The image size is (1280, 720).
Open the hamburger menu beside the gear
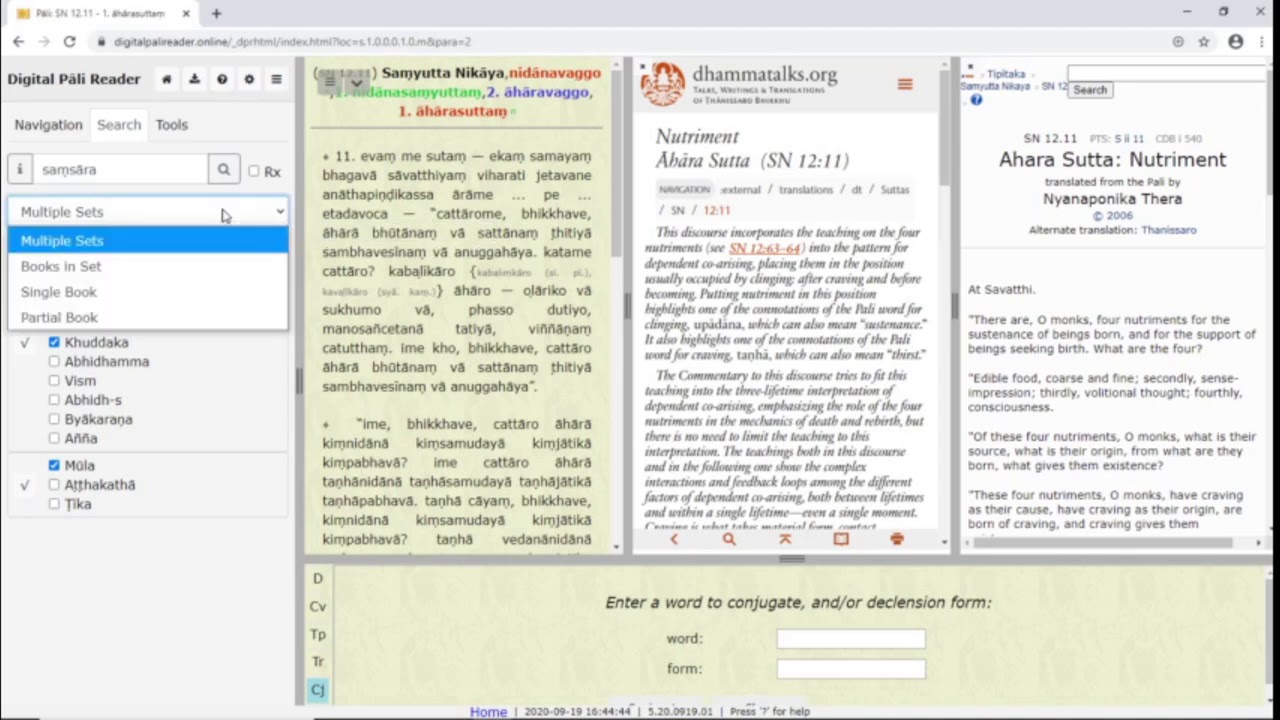[x=276, y=79]
